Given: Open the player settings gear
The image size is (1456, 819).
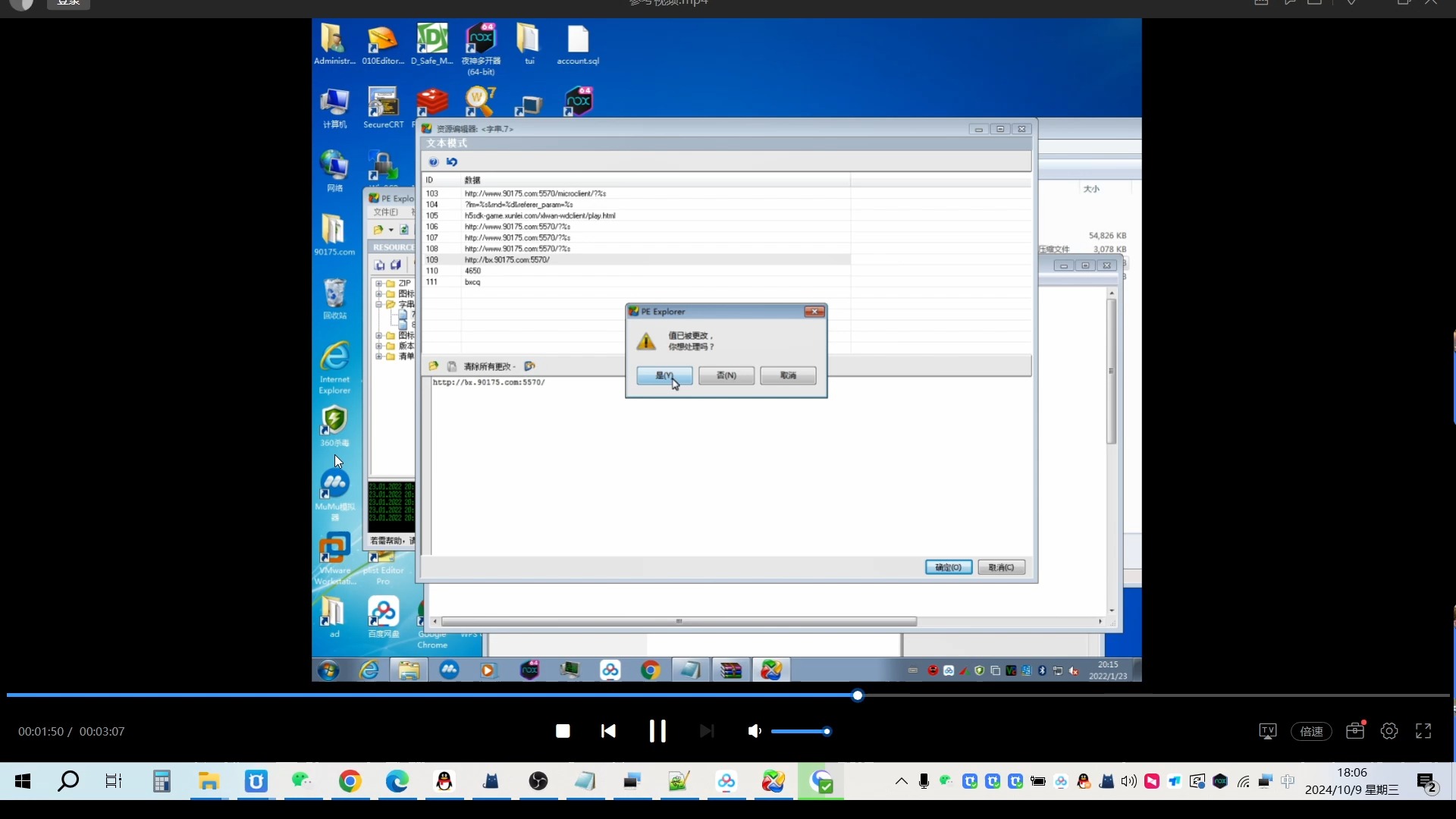Looking at the screenshot, I should click(x=1389, y=731).
